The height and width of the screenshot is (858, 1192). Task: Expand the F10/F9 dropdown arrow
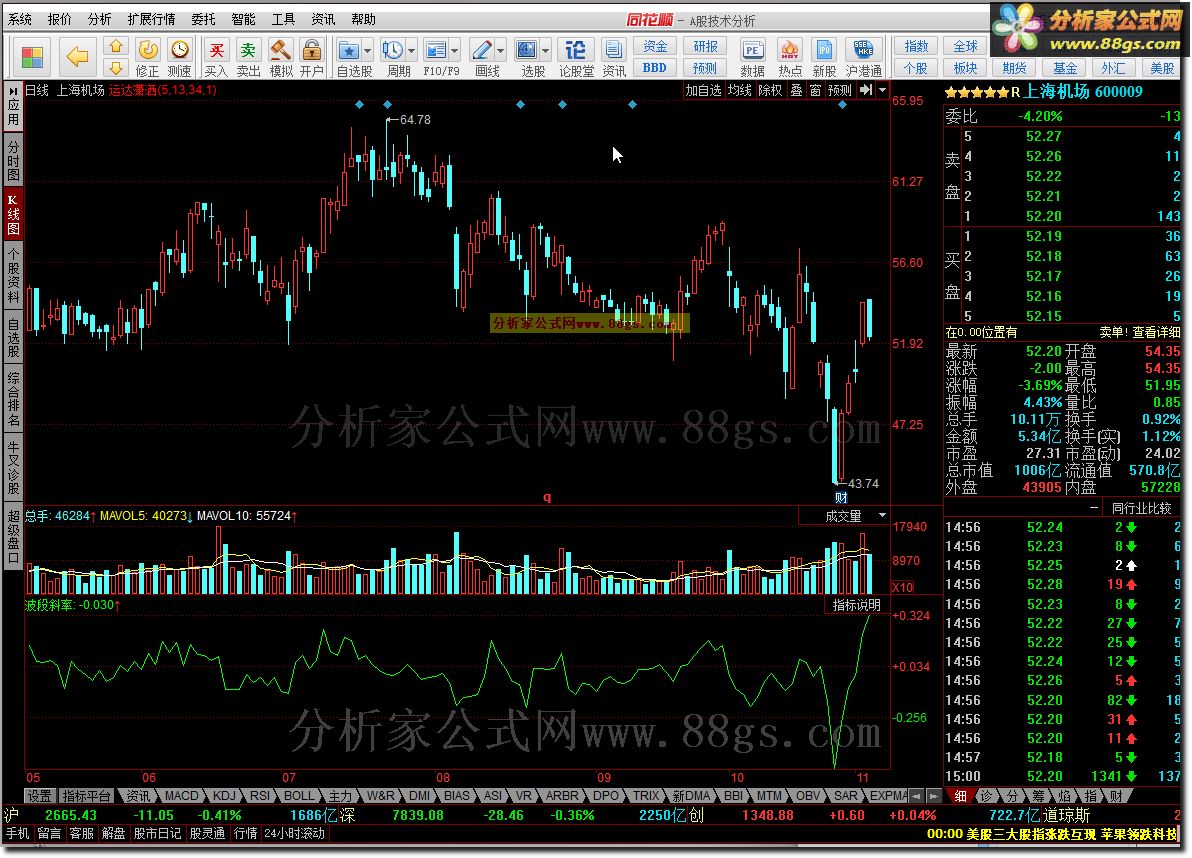(455, 51)
